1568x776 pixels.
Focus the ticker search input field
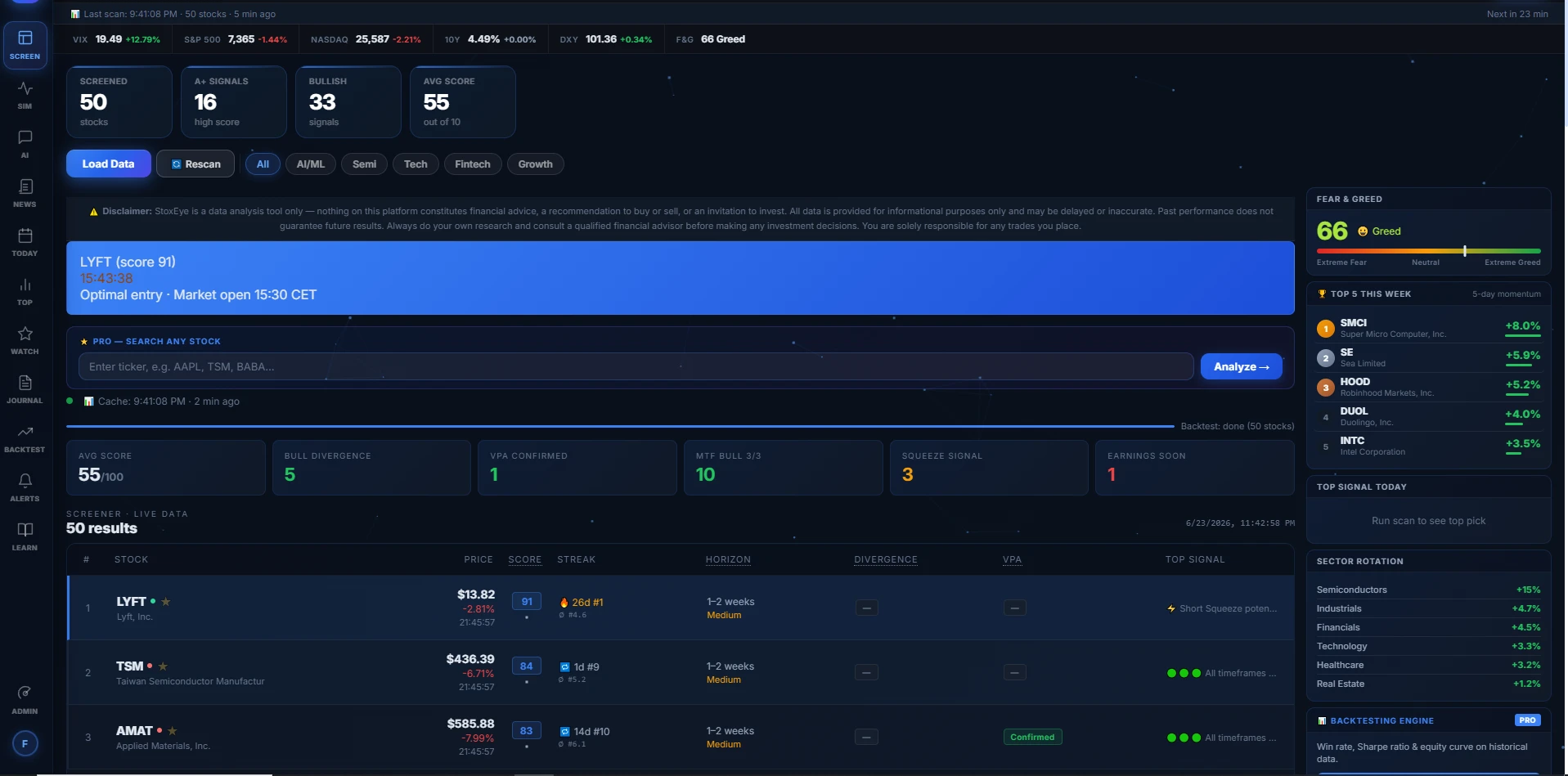636,366
